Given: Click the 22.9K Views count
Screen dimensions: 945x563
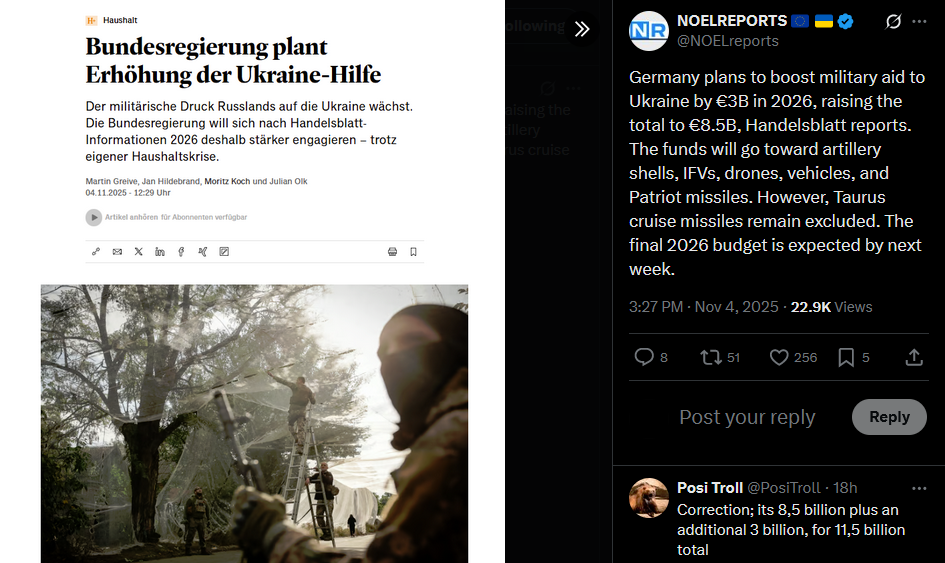Looking at the screenshot, I should tap(831, 307).
